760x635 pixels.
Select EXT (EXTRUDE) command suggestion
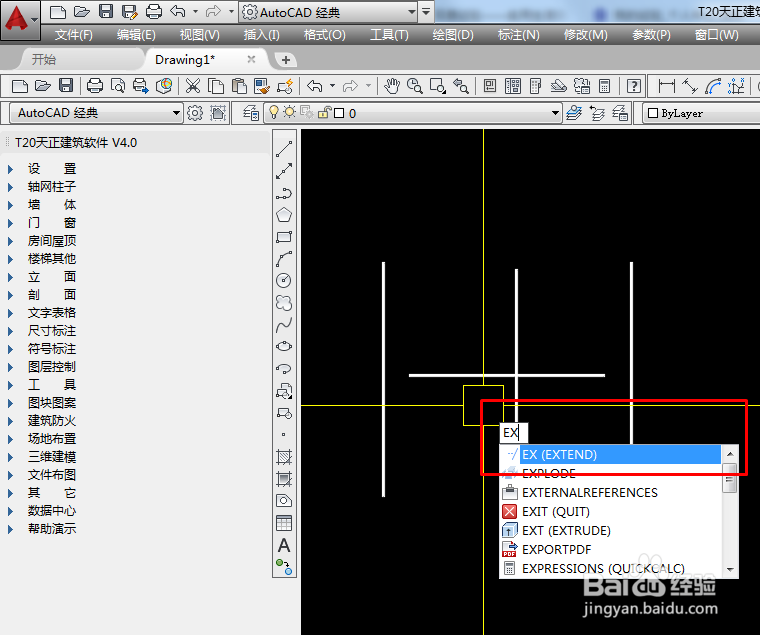point(611,530)
